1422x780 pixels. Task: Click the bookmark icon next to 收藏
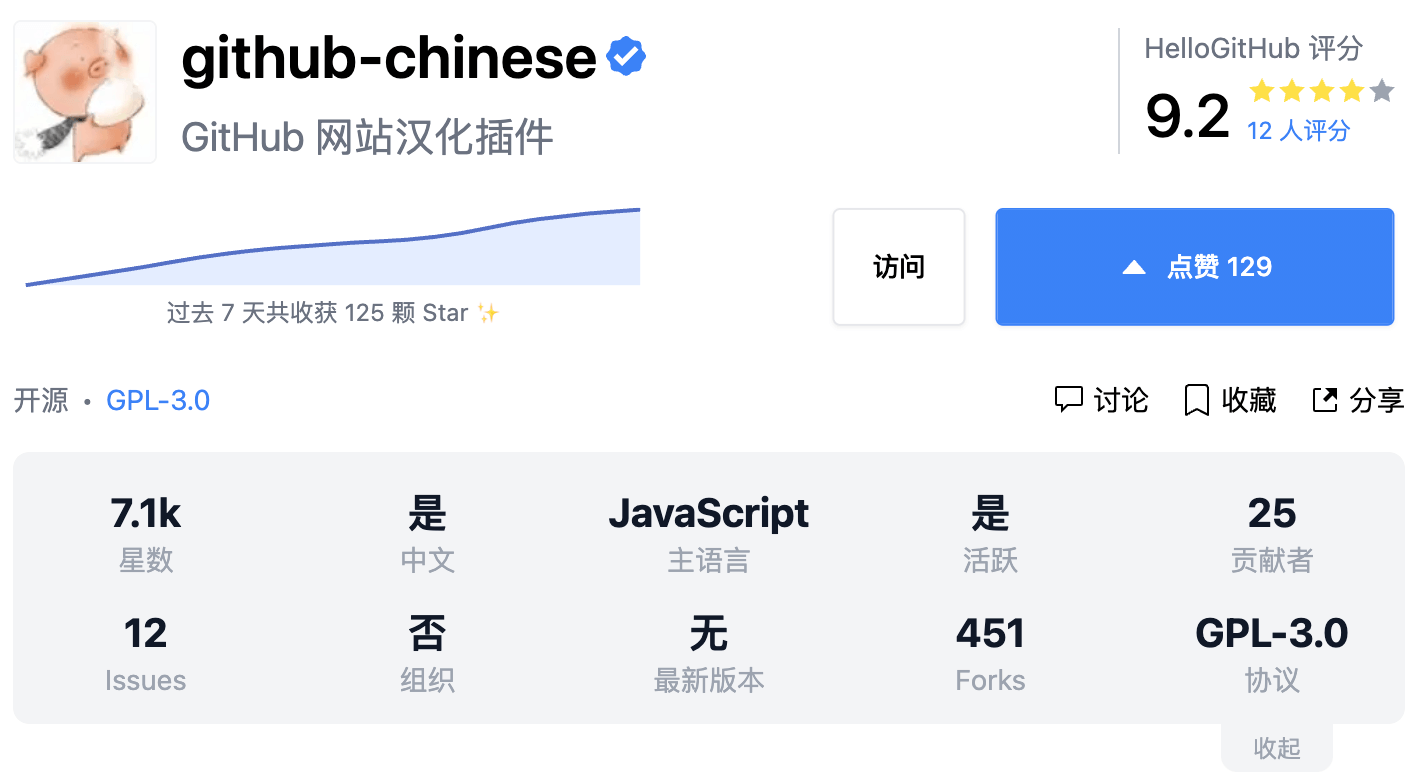[x=1196, y=399]
